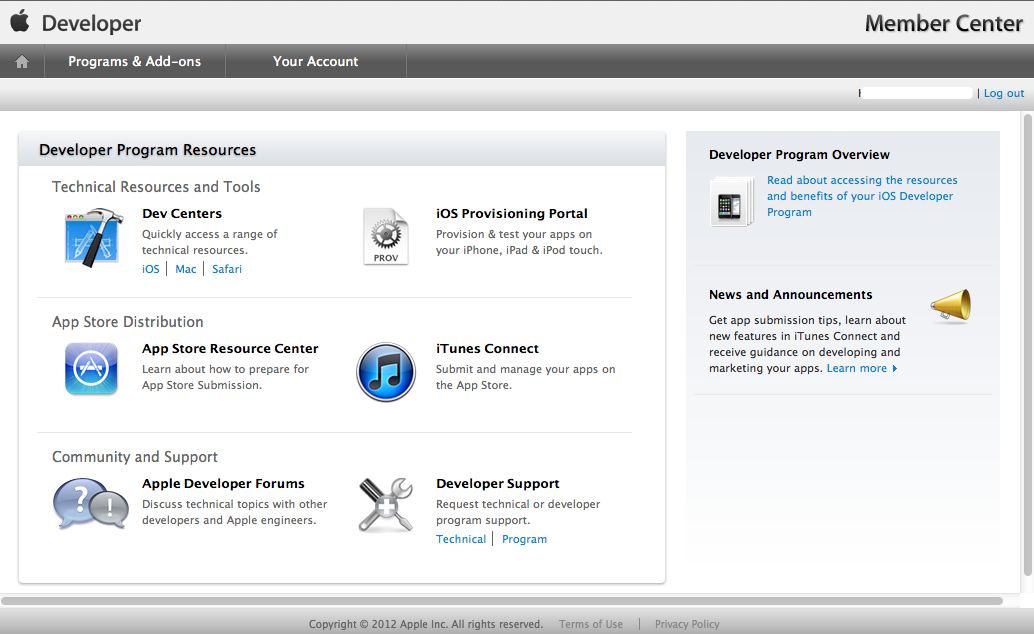
Task: Open the Your Account menu
Action: coord(316,61)
